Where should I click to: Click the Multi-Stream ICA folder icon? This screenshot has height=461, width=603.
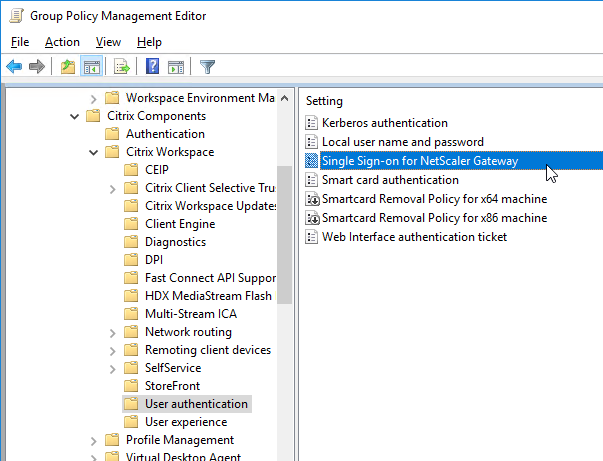click(x=131, y=314)
